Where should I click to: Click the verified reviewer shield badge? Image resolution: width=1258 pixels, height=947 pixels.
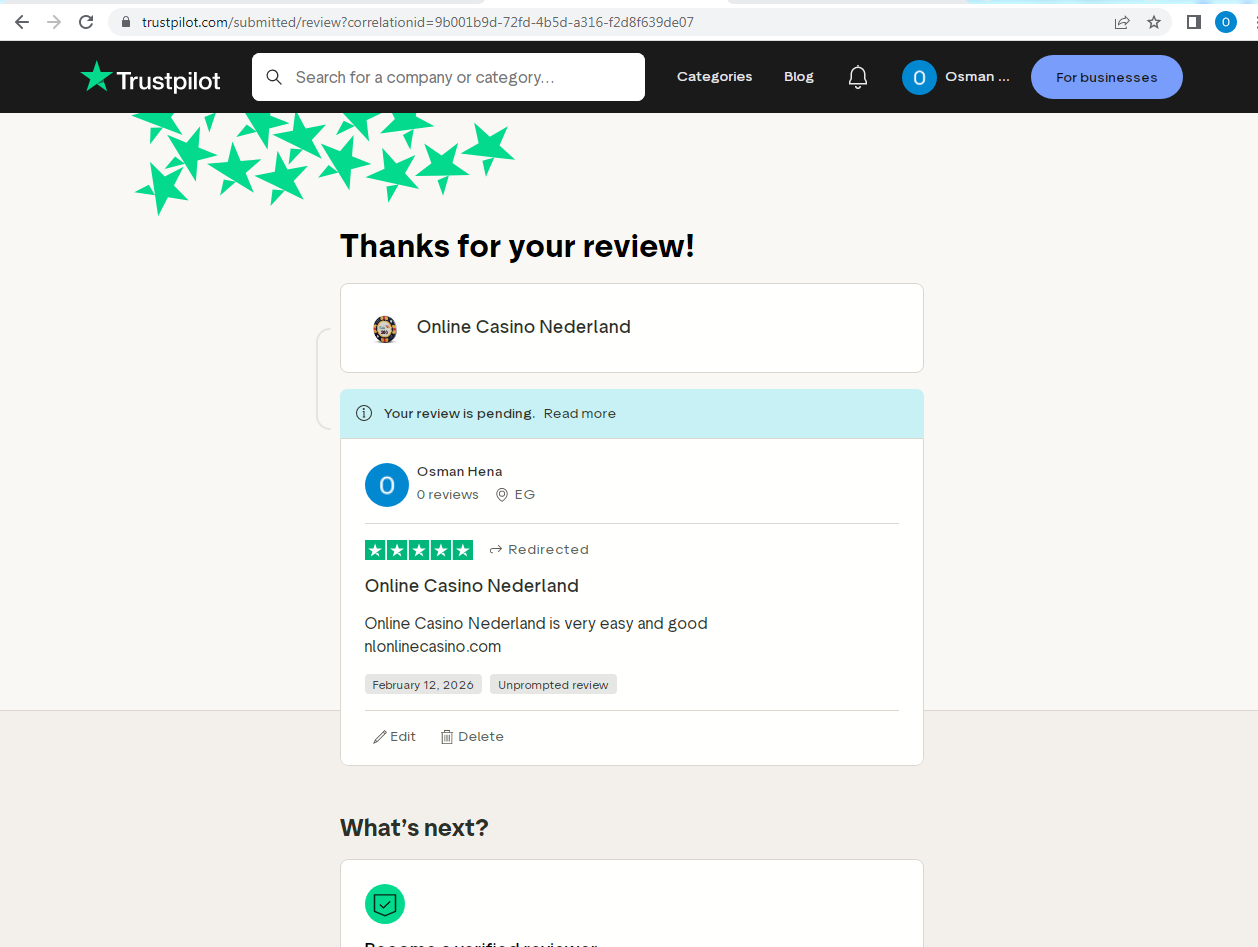[385, 904]
